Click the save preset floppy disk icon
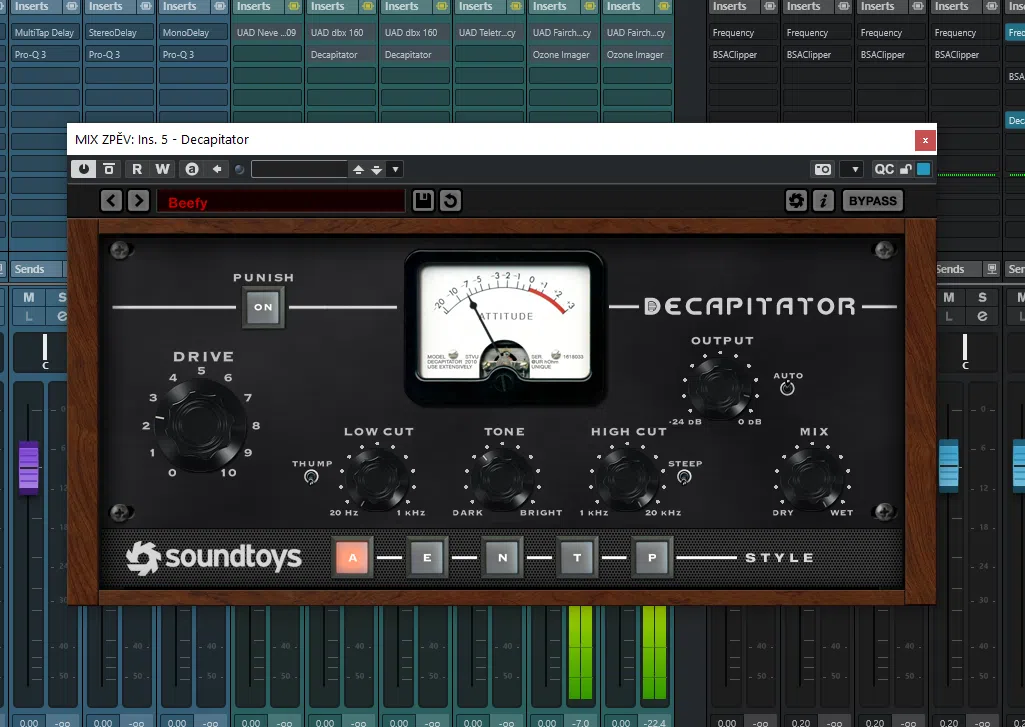1025x727 pixels. click(x=423, y=201)
